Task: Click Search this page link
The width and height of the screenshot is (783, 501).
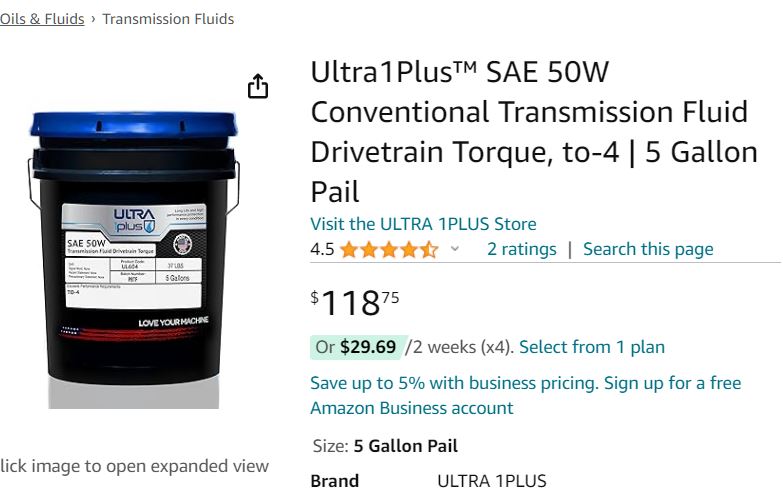Action: tap(648, 249)
